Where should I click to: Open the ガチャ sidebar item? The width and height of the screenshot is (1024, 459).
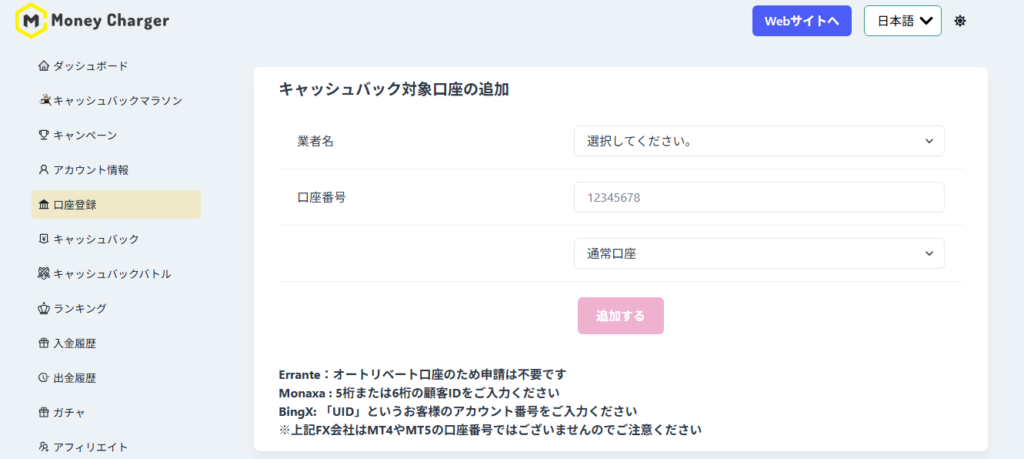(x=69, y=412)
